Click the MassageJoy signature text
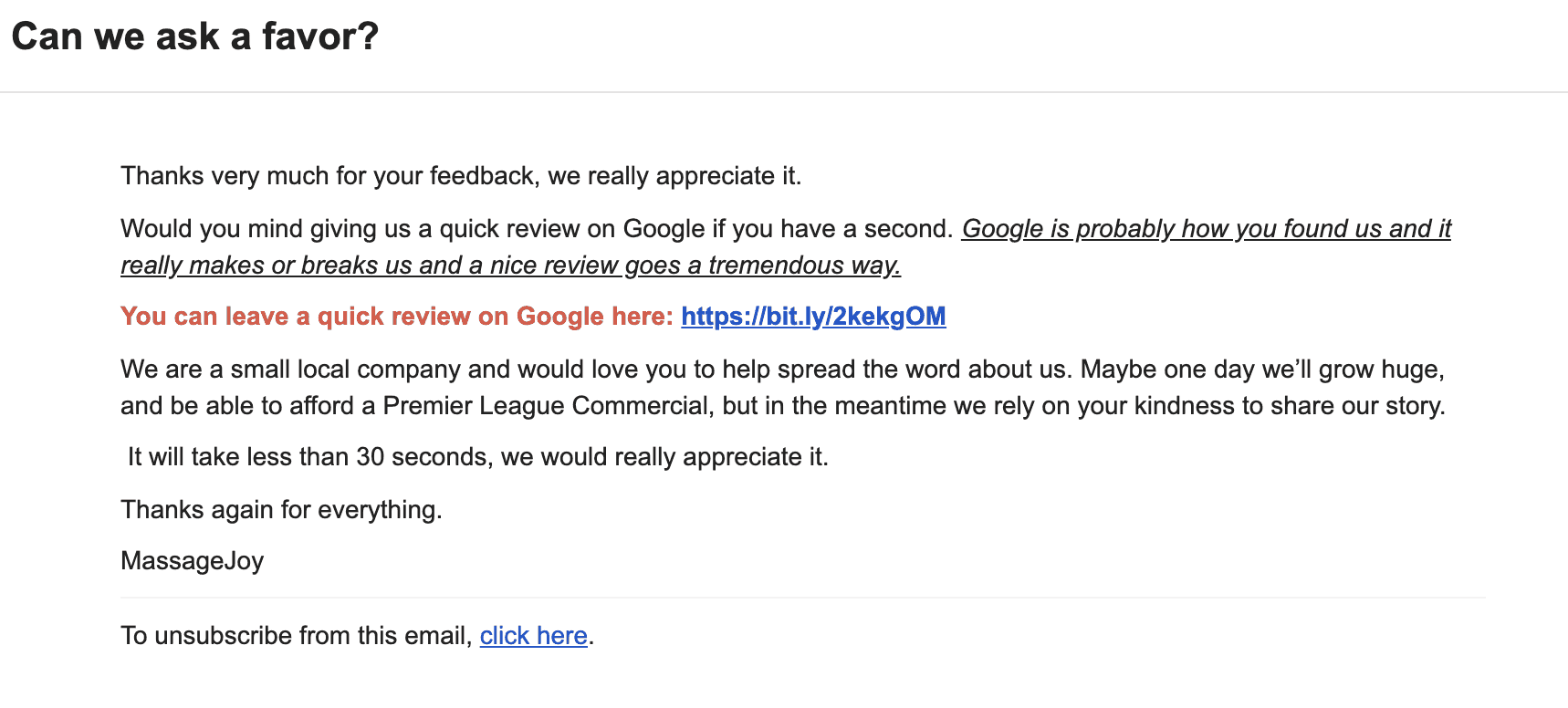Image resolution: width=1568 pixels, height=708 pixels. click(192, 561)
